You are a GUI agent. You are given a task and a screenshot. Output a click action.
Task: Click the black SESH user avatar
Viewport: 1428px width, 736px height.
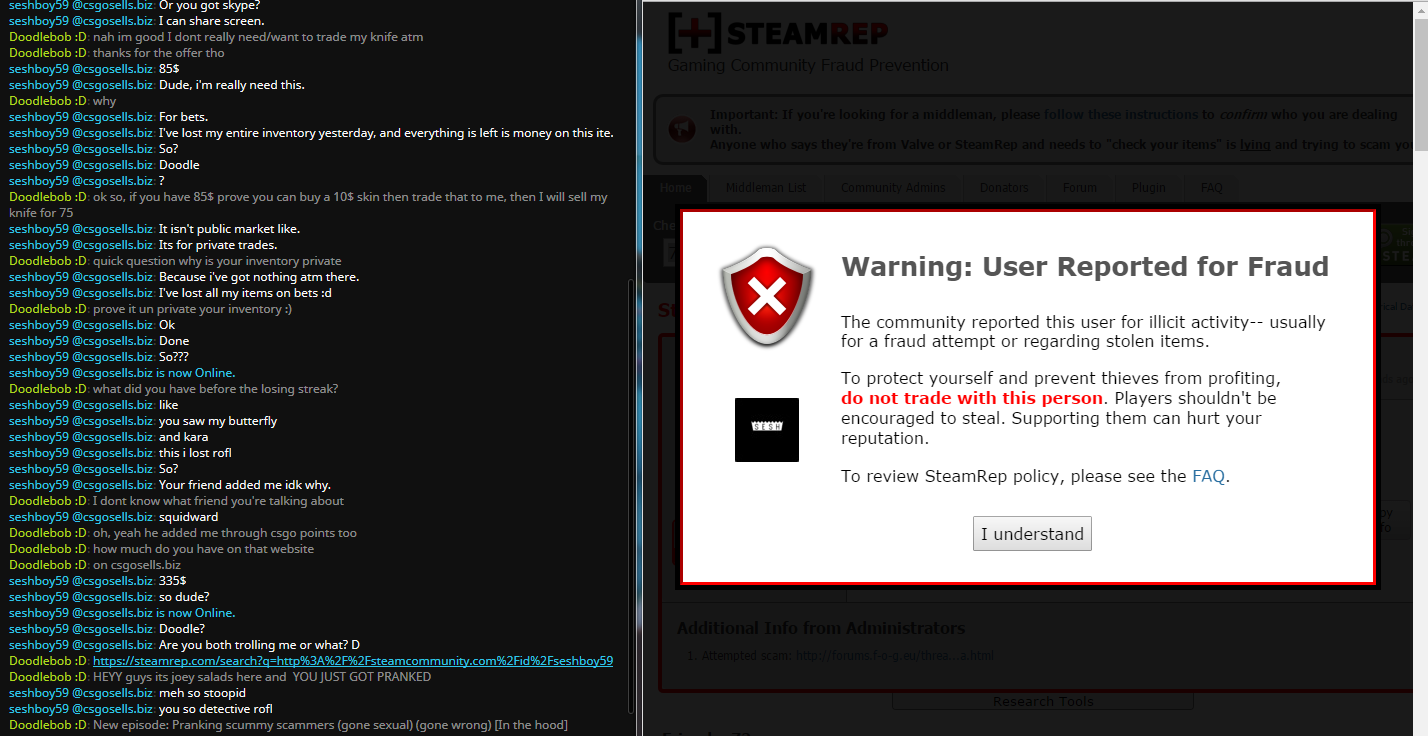click(767, 430)
